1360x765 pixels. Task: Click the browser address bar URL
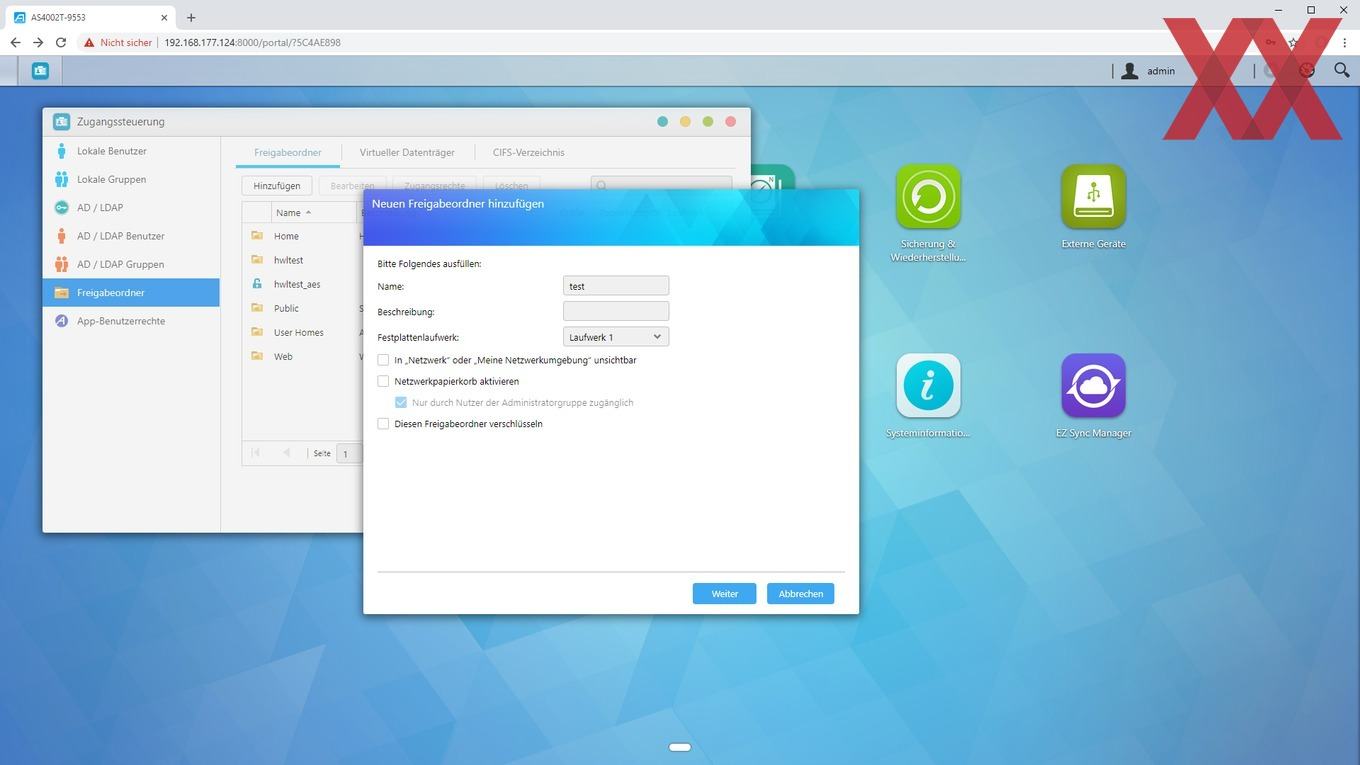[x=252, y=43]
